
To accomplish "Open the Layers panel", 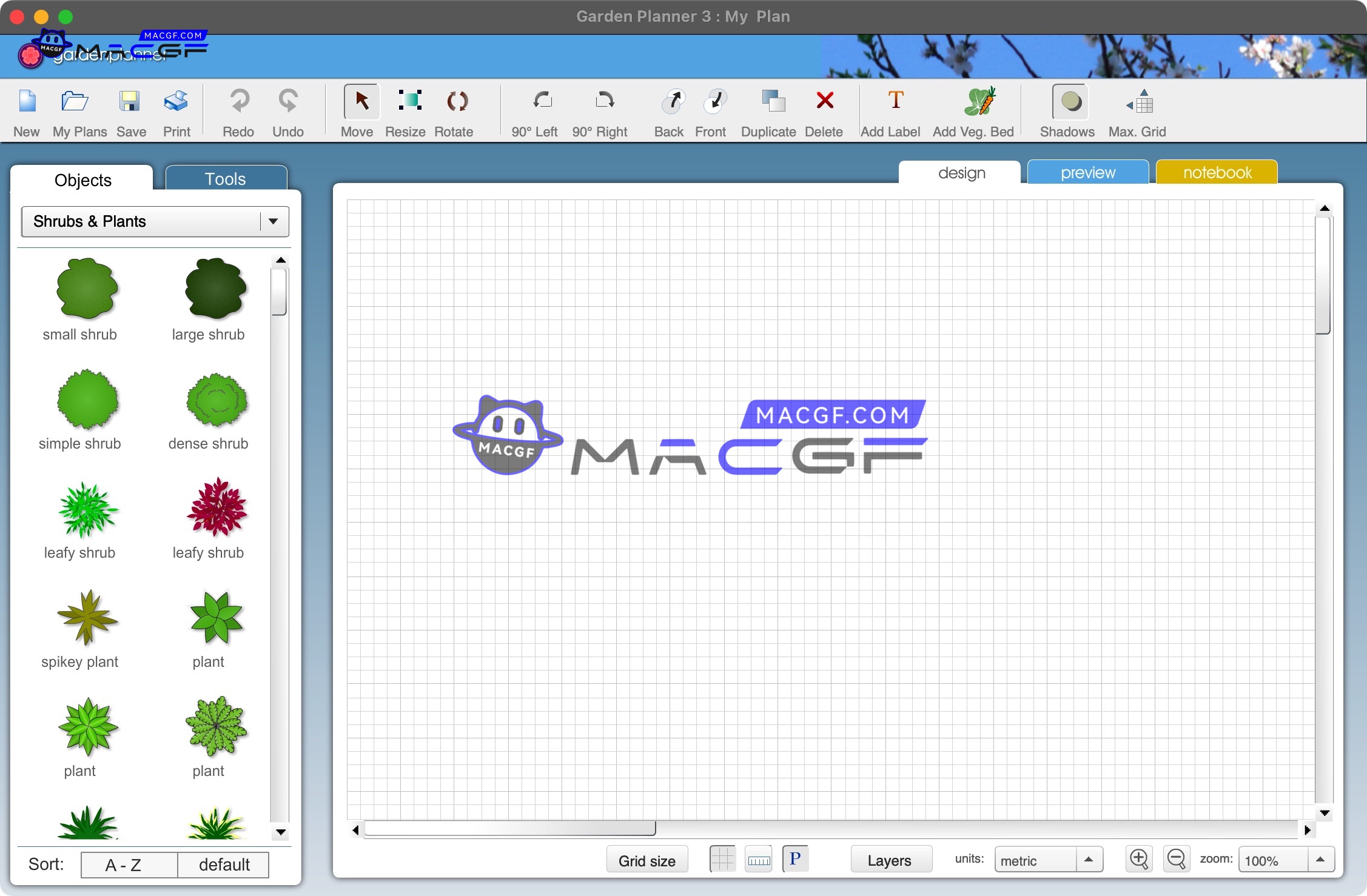I will [890, 859].
